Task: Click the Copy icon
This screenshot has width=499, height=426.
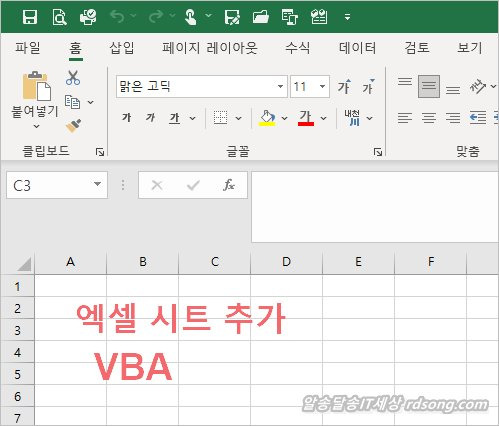Action: click(x=72, y=102)
